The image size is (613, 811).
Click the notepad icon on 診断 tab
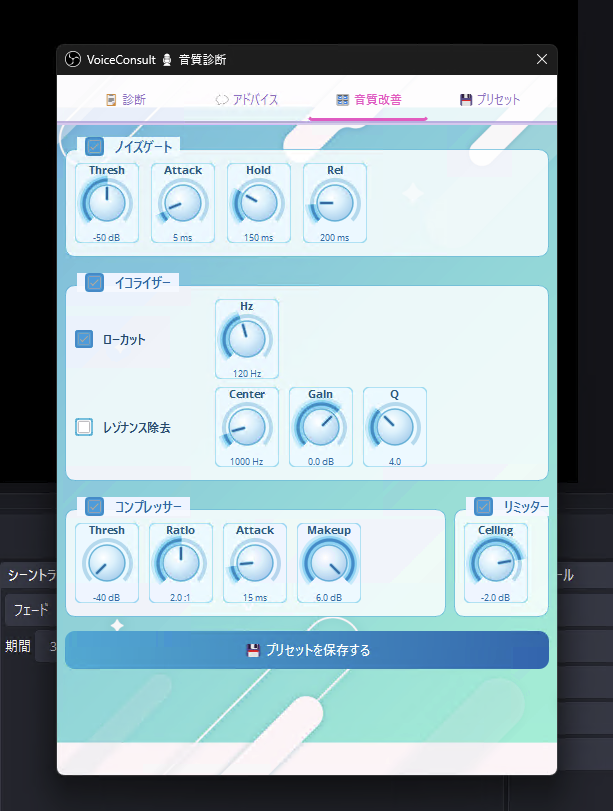click(111, 100)
